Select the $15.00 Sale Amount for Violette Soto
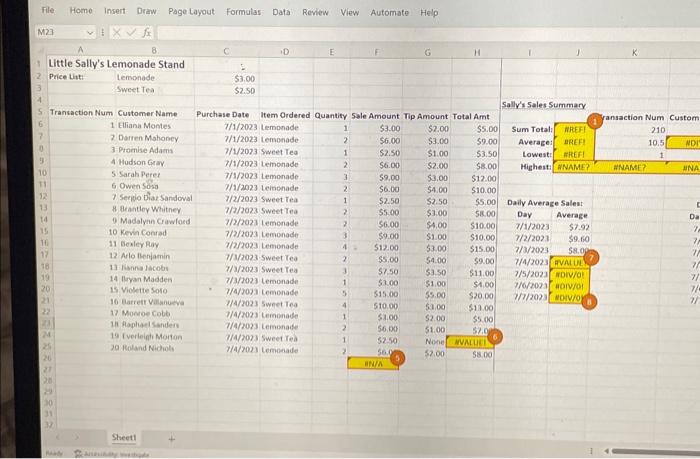 [x=386, y=294]
